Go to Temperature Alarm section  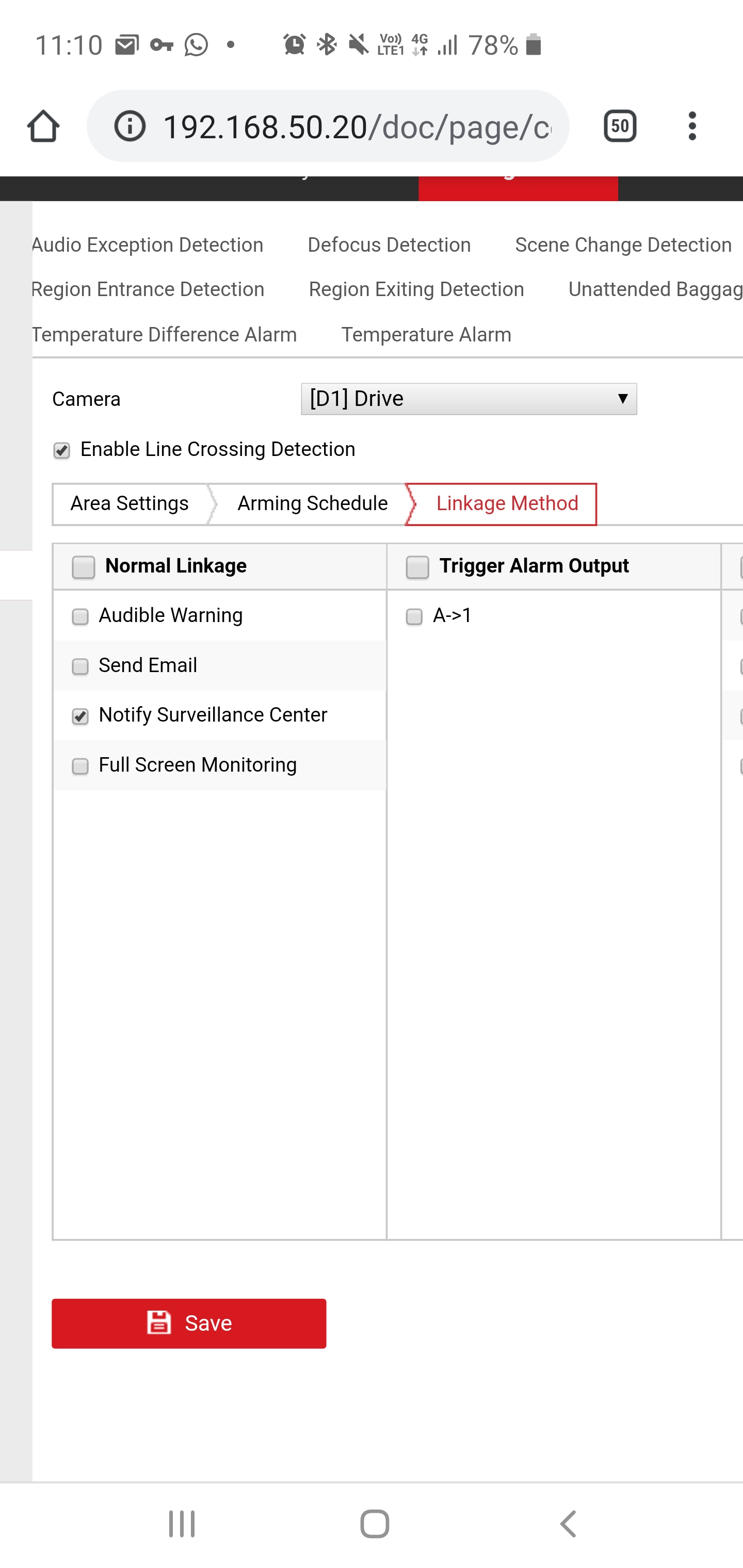(x=426, y=335)
